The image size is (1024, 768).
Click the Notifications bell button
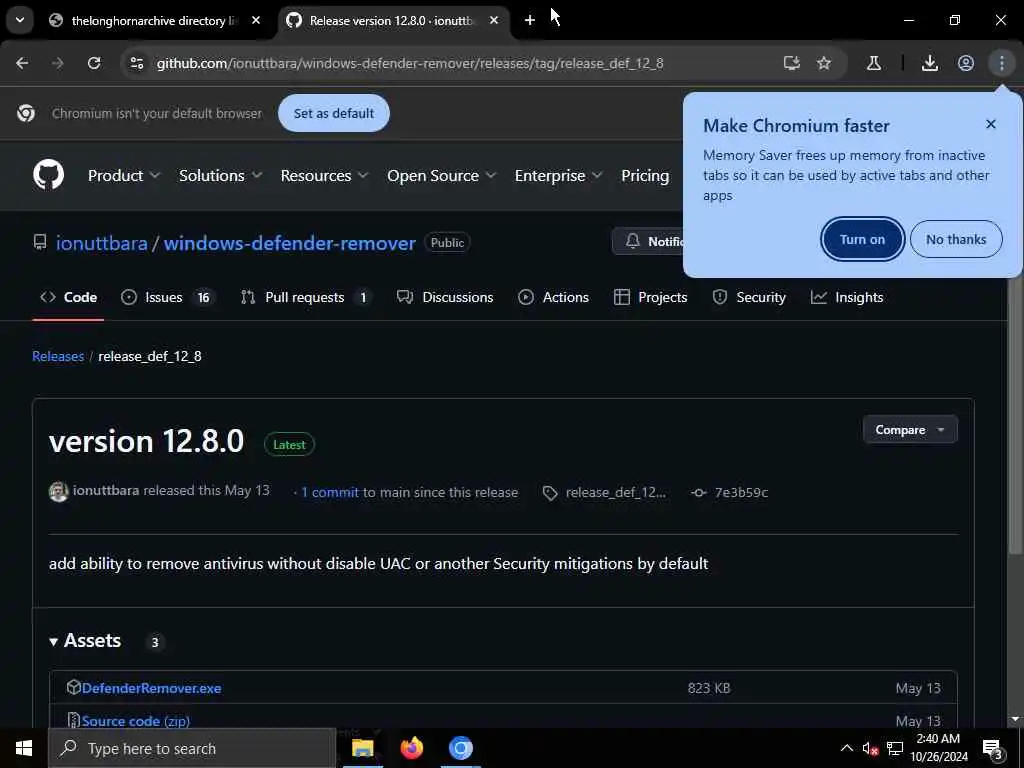(648, 242)
